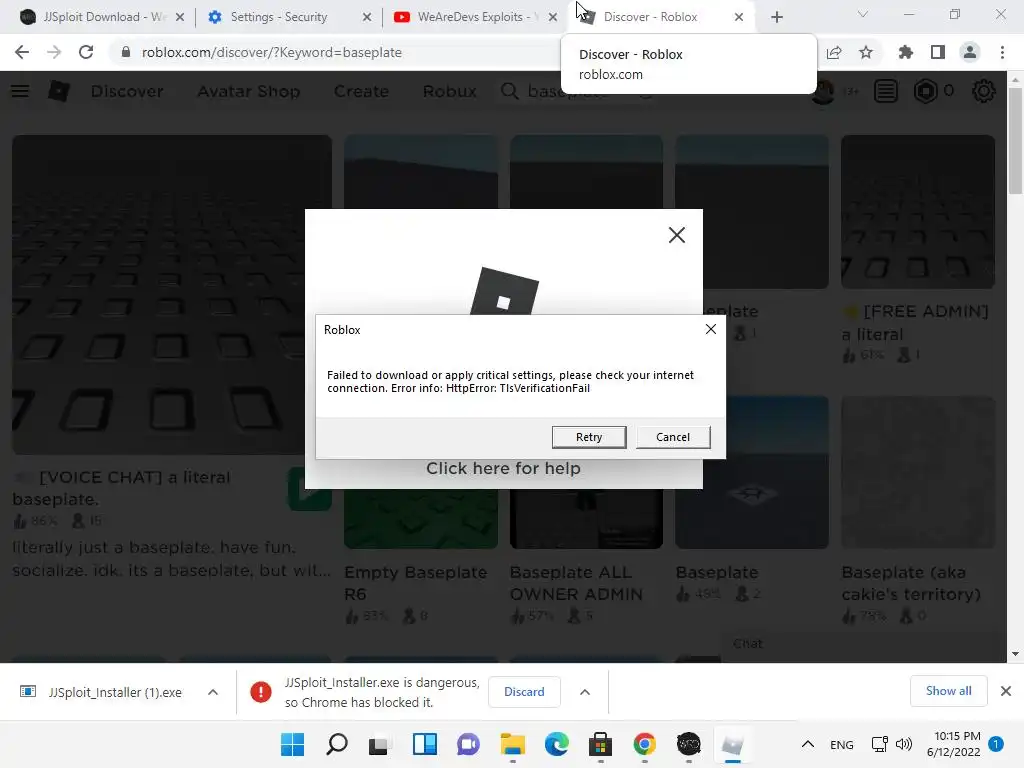Click the 'Click here for help' link
The width and height of the screenshot is (1024, 768).
tap(503, 468)
